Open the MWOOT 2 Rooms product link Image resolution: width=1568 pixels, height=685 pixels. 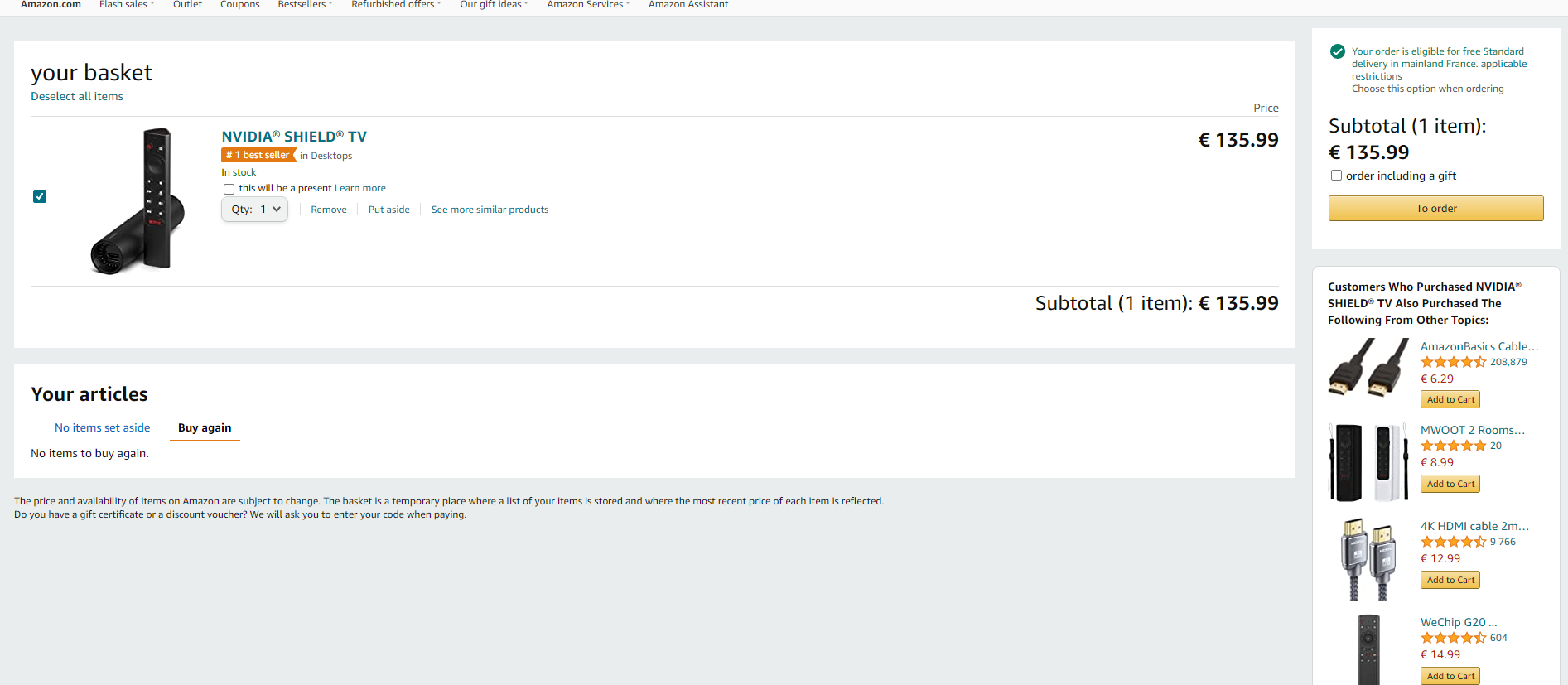point(1473,430)
